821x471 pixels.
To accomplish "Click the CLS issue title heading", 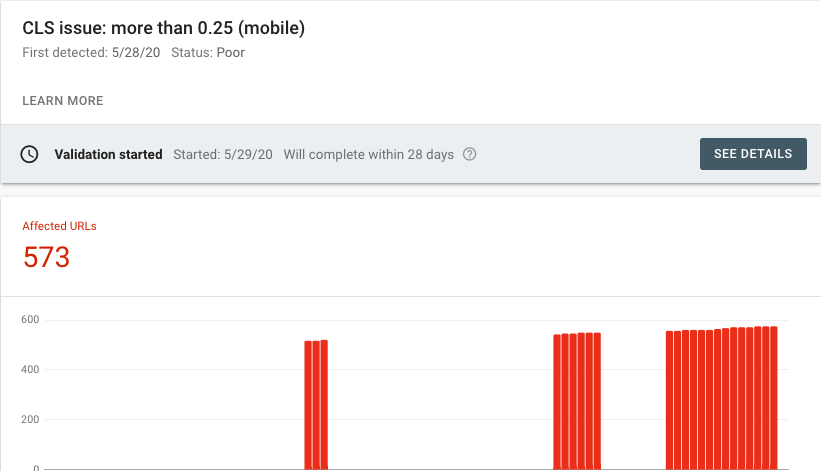I will click(163, 28).
